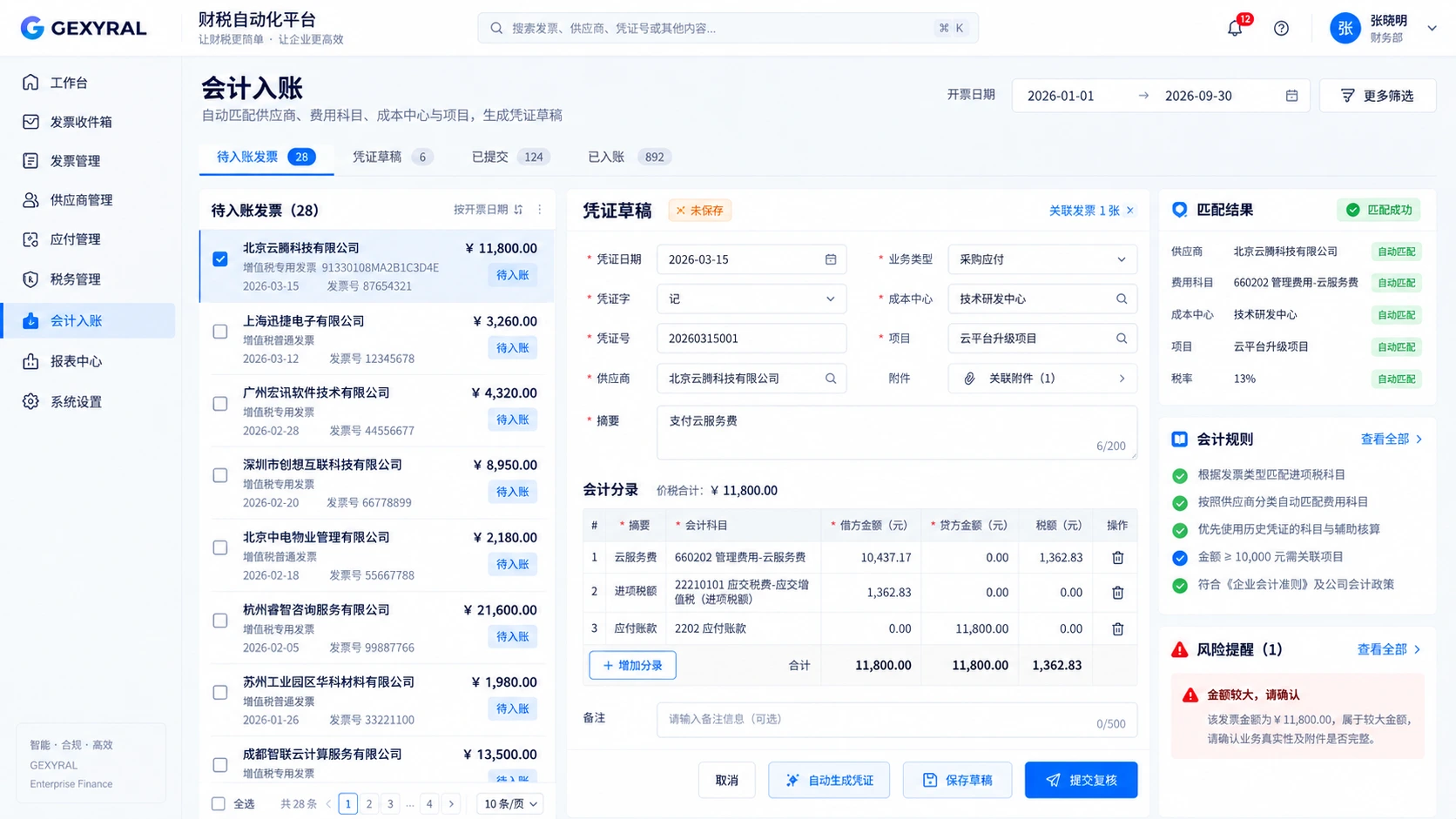The width and height of the screenshot is (1456, 819).
Task: Tick the 深圳市创想互联科技有限公司 invoice checkbox
Action: click(x=220, y=476)
